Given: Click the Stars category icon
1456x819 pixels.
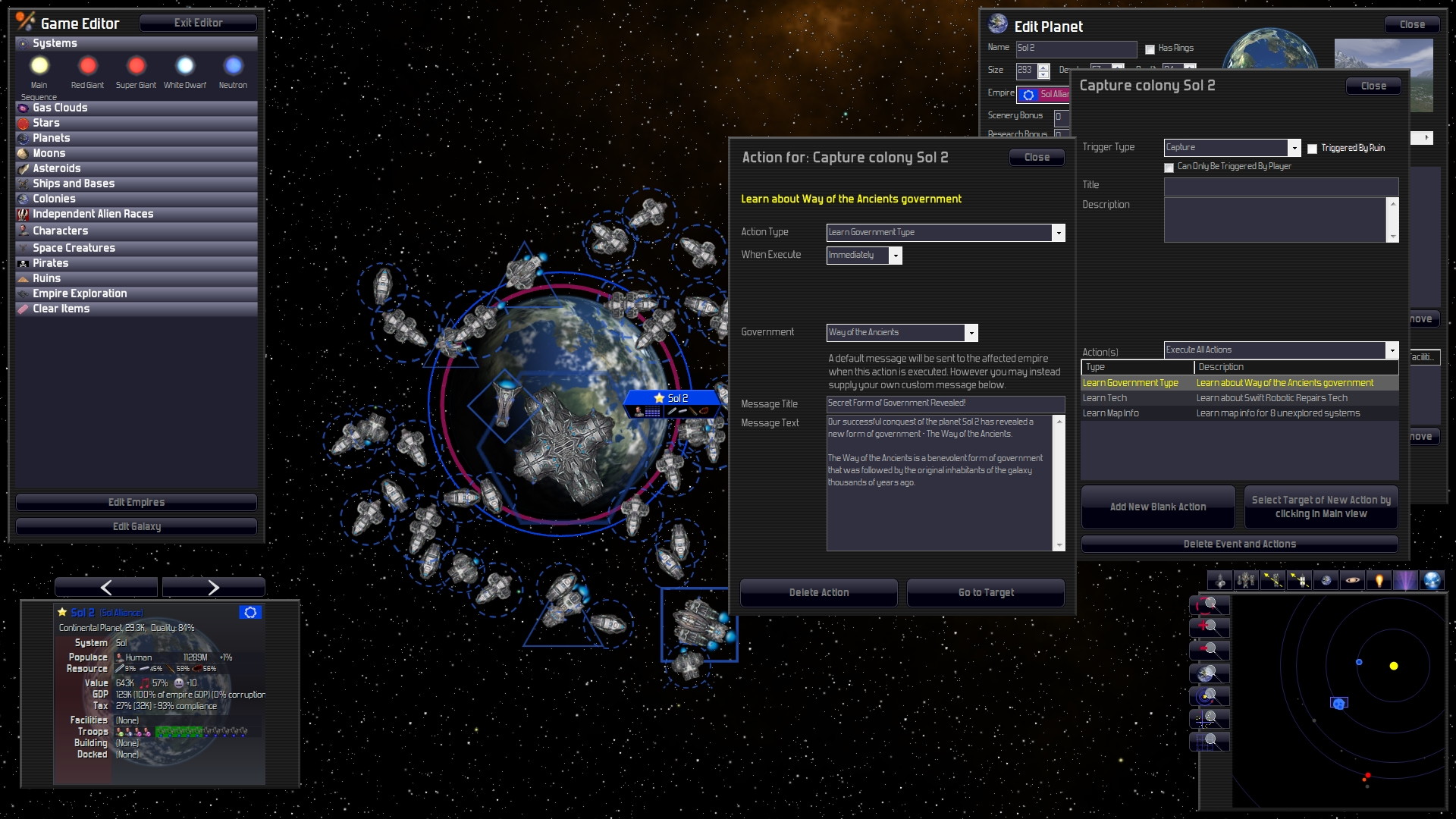Looking at the screenshot, I should pos(23,122).
